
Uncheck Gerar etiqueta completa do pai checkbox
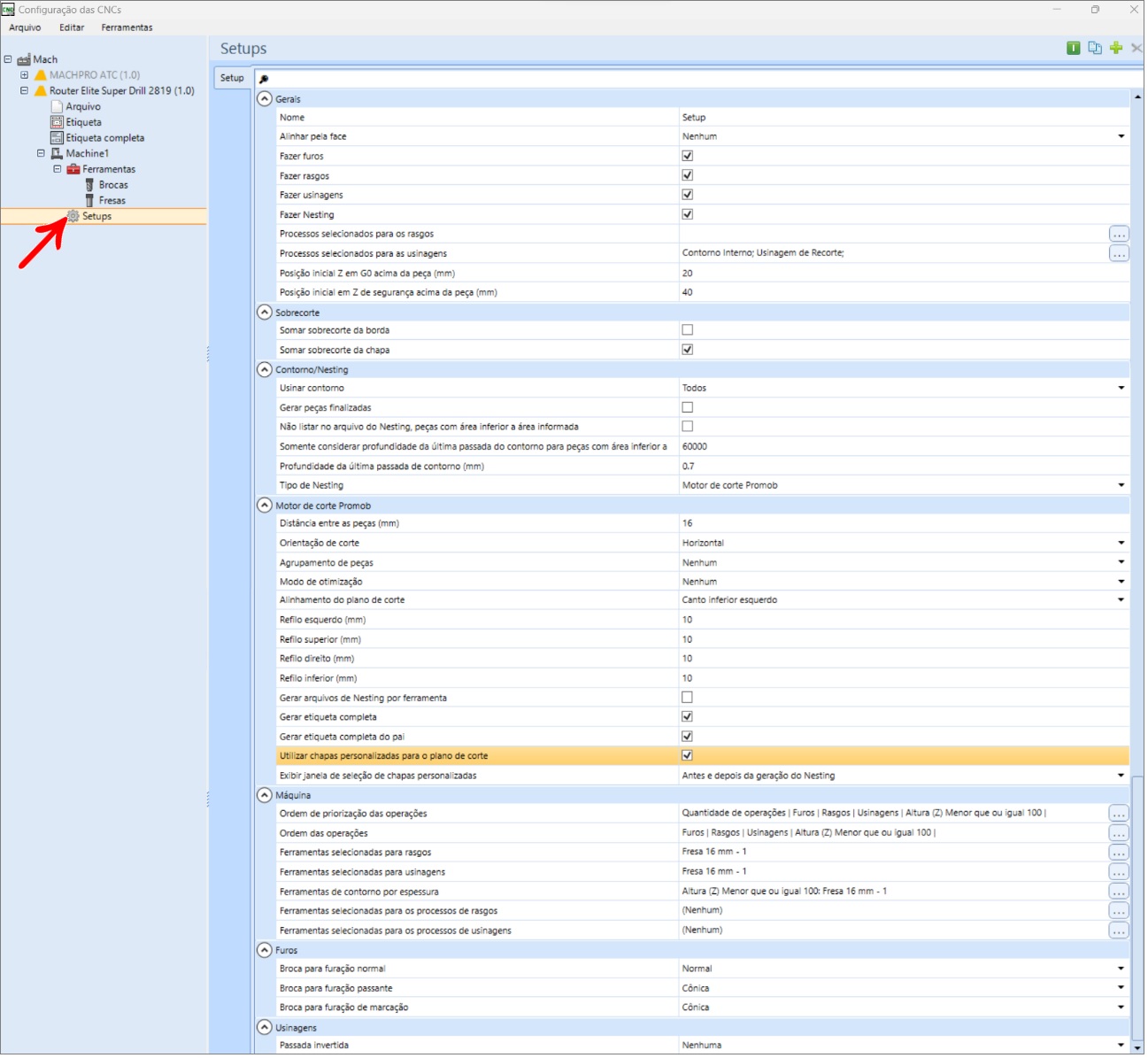click(x=687, y=737)
